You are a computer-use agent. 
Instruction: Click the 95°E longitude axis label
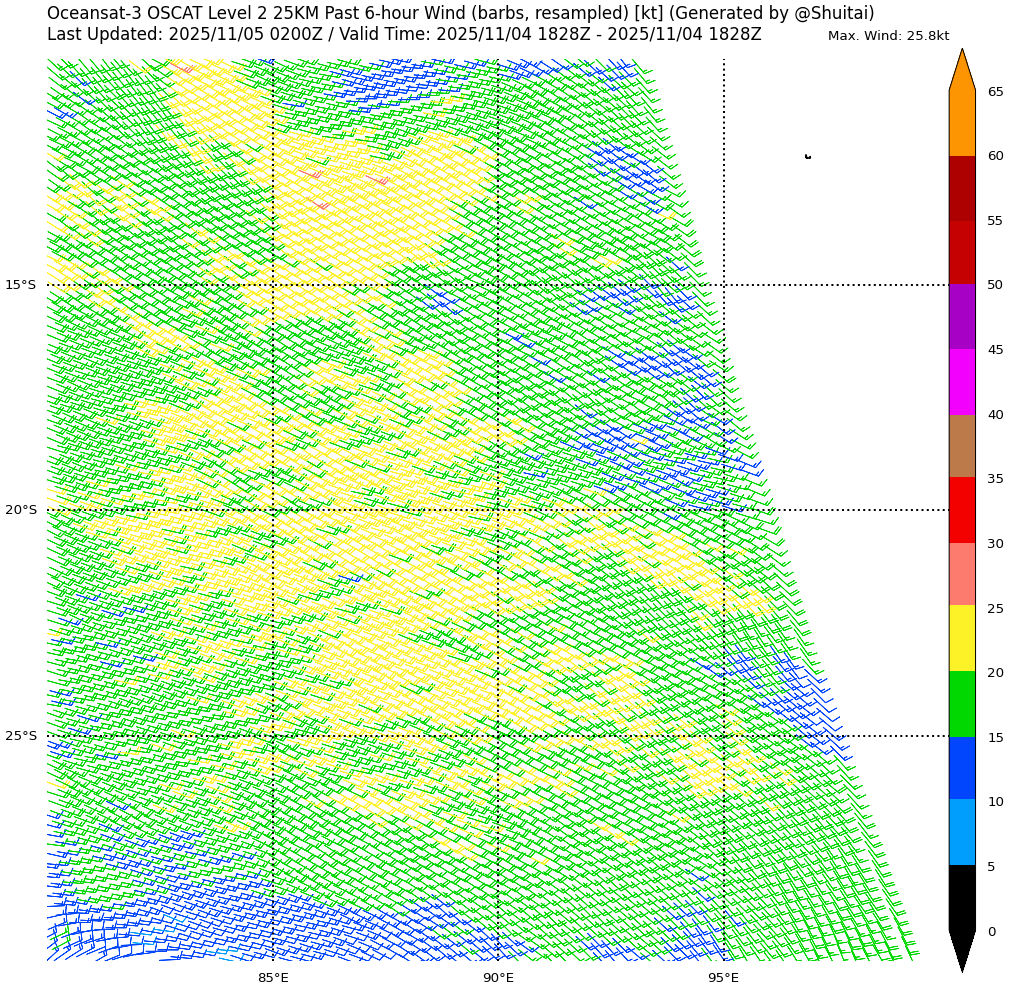pyautogui.click(x=723, y=977)
